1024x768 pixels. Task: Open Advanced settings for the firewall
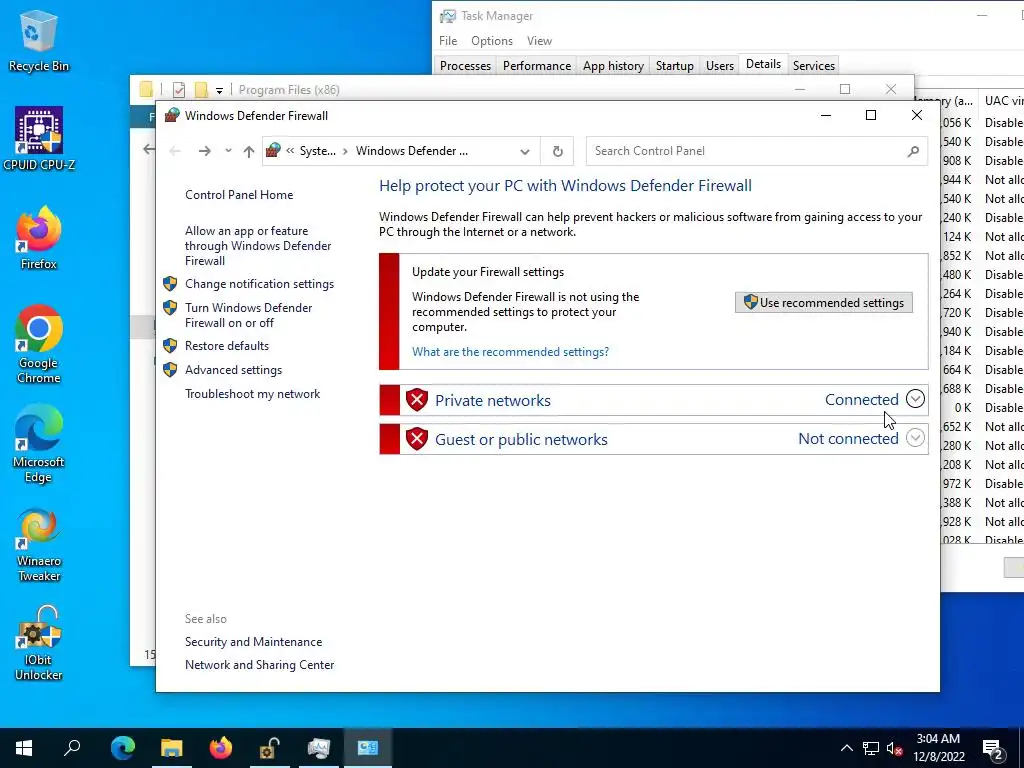point(233,370)
